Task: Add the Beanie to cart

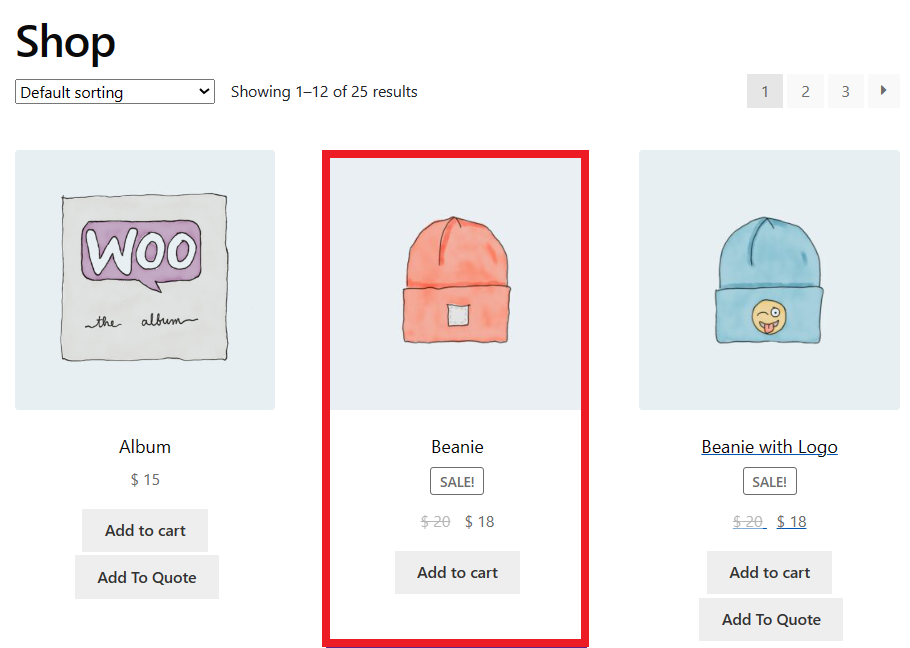Action: 457,572
